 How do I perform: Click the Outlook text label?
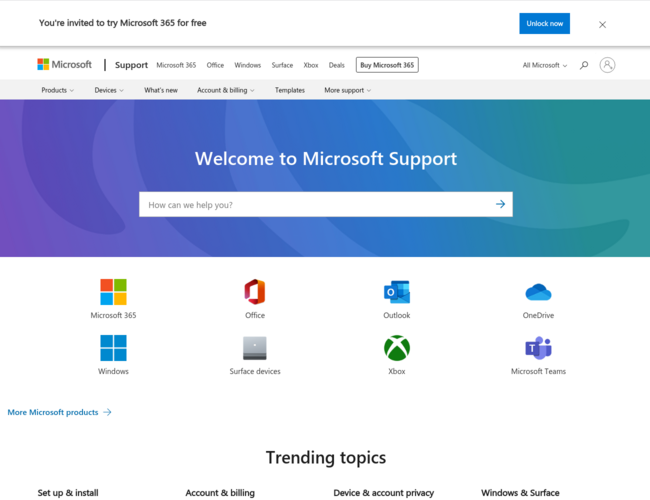[397, 315]
